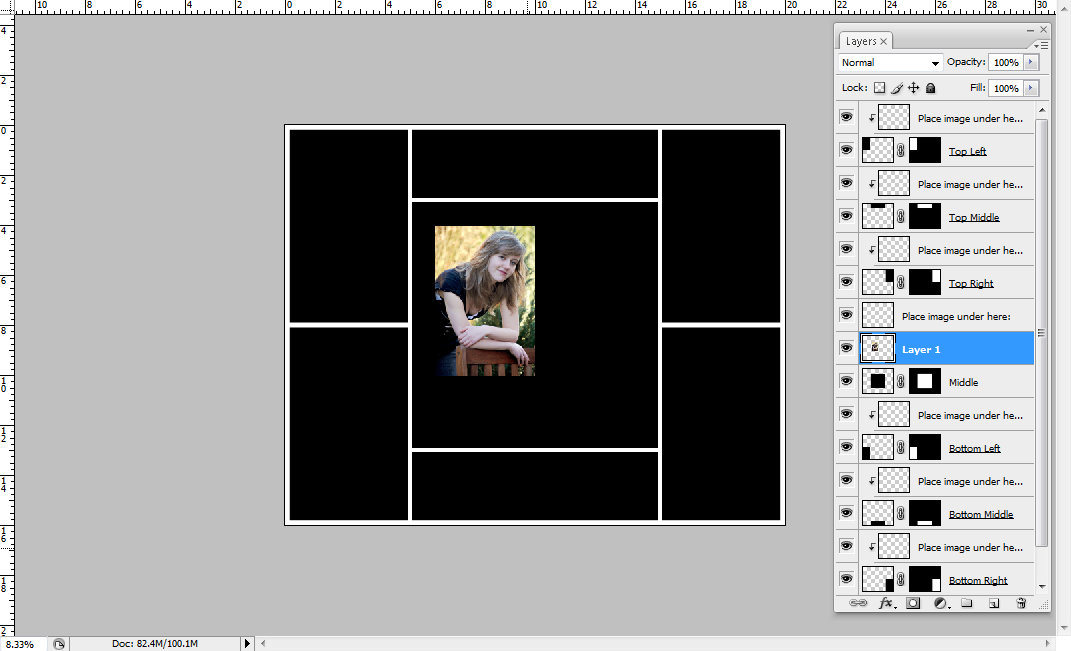This screenshot has height=651, width=1071.
Task: Click horizontal scrollbar right arrow
Action: tap(1048, 643)
